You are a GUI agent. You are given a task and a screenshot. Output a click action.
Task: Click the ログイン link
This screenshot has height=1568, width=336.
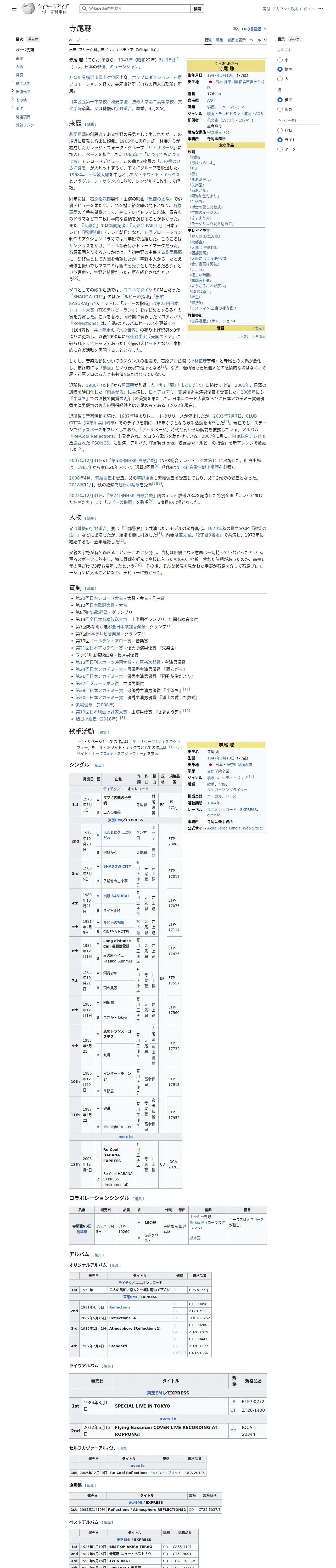coord(307,9)
